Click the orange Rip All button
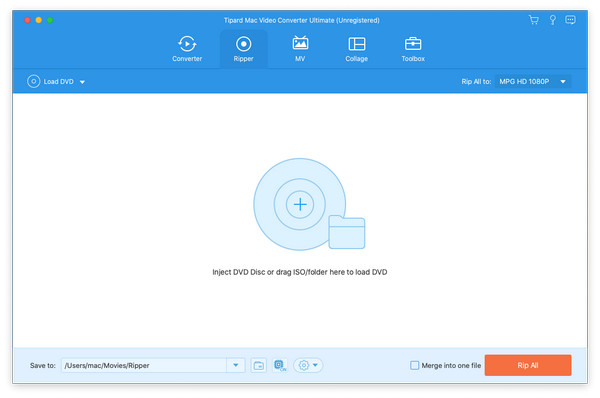The image size is (600, 398). (x=528, y=365)
